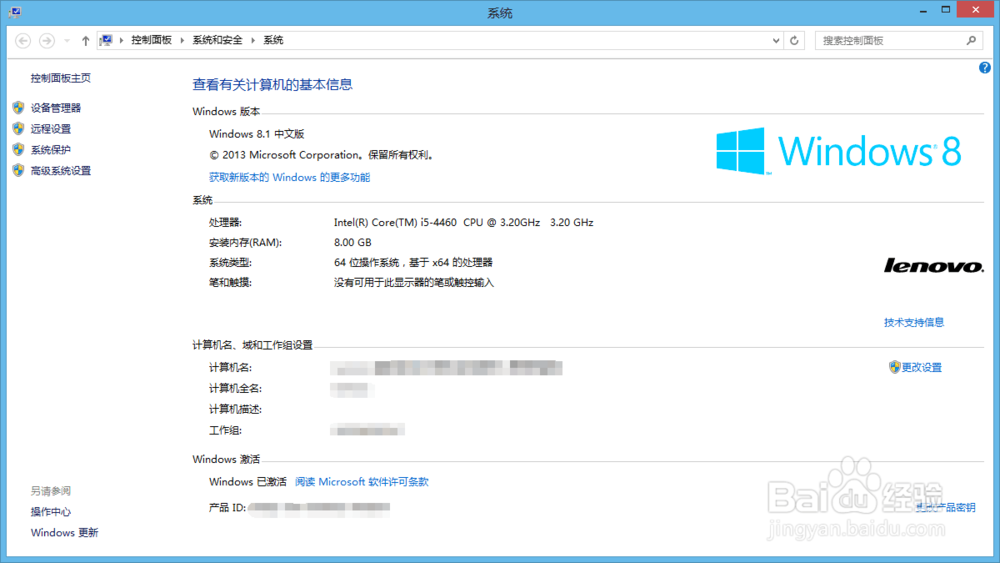Click shield icon beside 系统保护

pyautogui.click(x=18, y=150)
